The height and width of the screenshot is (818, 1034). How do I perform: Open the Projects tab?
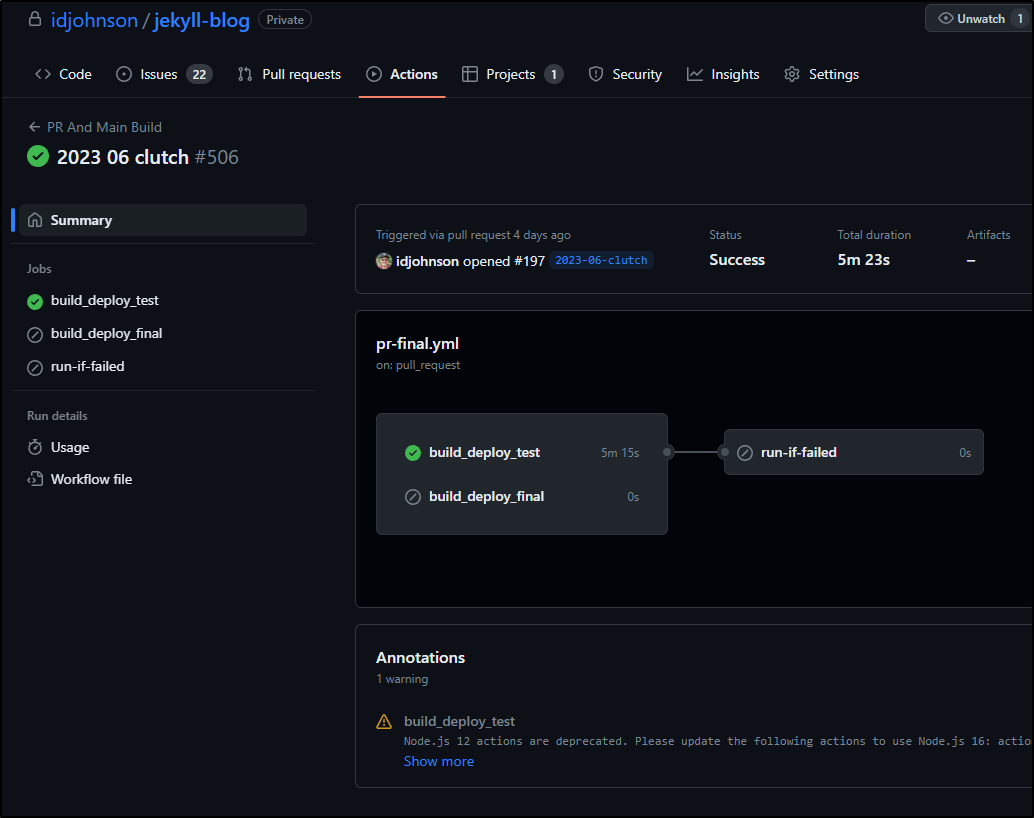[x=512, y=75]
